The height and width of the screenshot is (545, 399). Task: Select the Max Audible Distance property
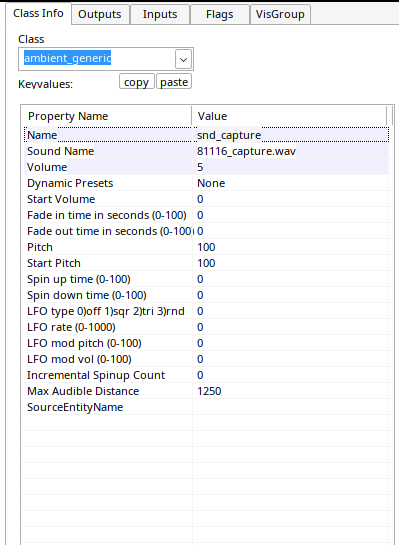[109, 391]
